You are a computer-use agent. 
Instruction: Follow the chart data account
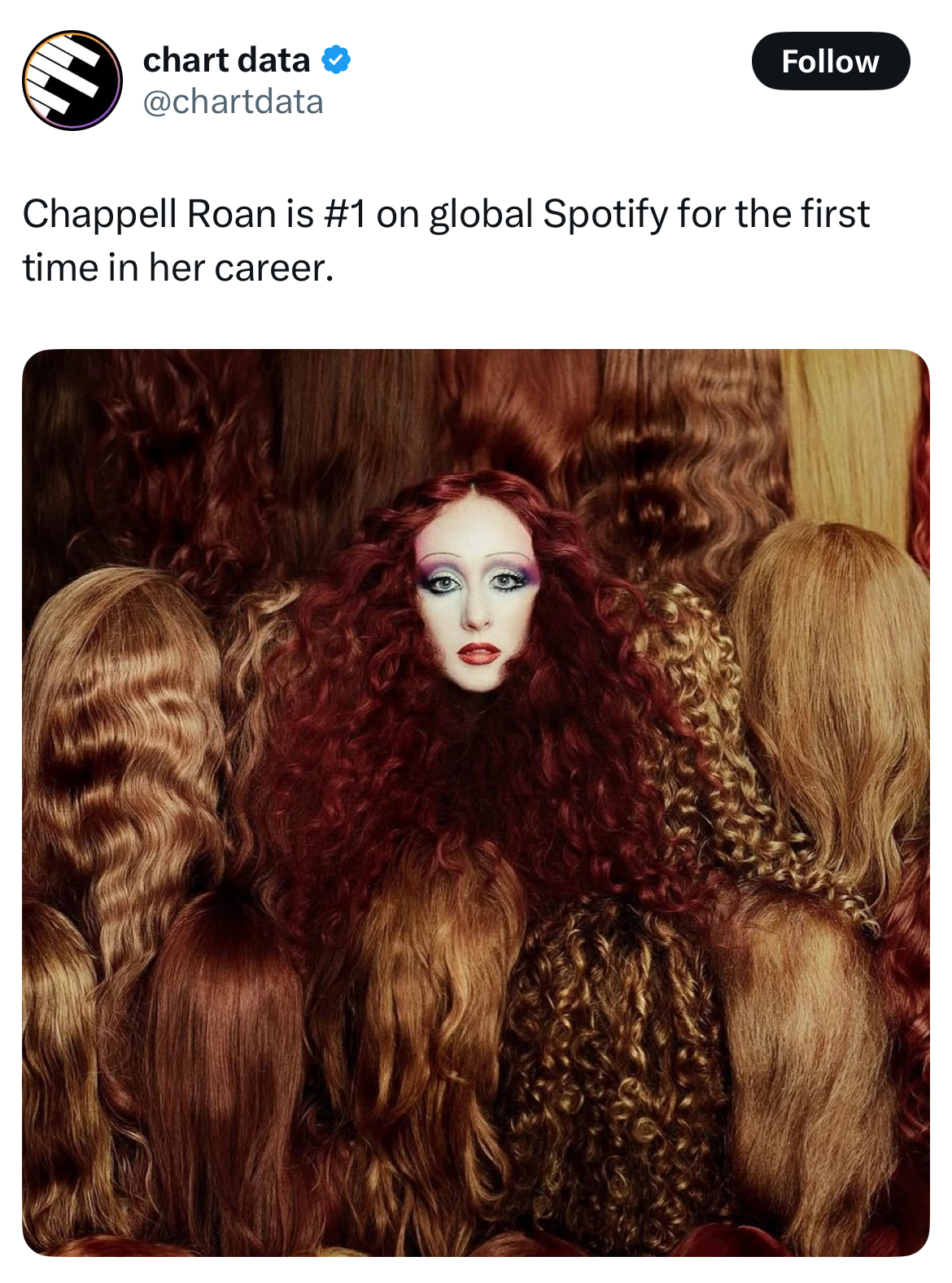pos(830,61)
